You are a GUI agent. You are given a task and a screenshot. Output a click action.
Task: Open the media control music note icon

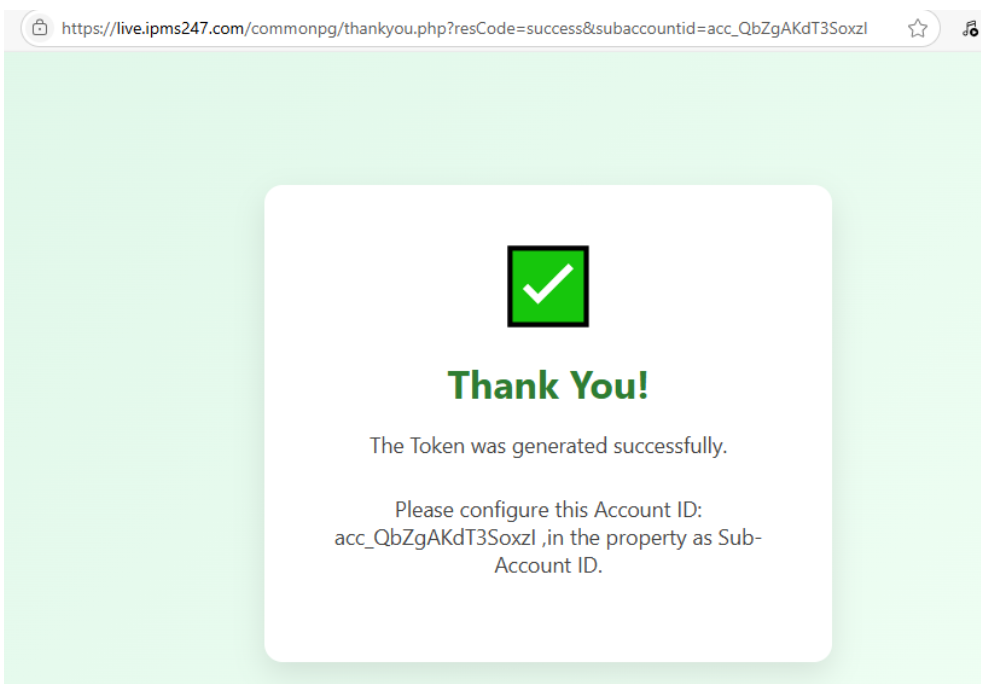(970, 28)
